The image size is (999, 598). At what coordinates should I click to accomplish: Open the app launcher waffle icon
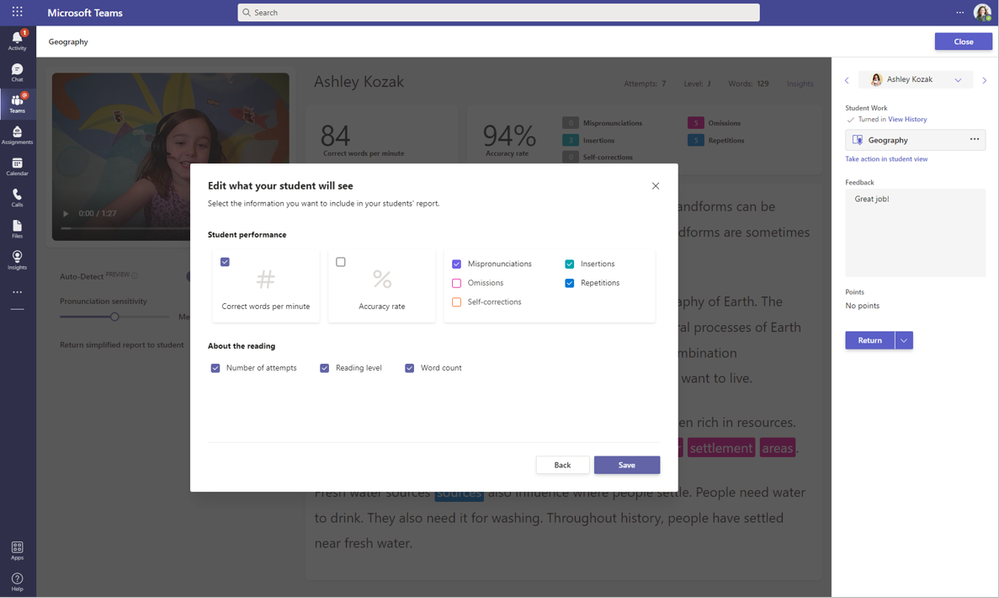coord(17,11)
